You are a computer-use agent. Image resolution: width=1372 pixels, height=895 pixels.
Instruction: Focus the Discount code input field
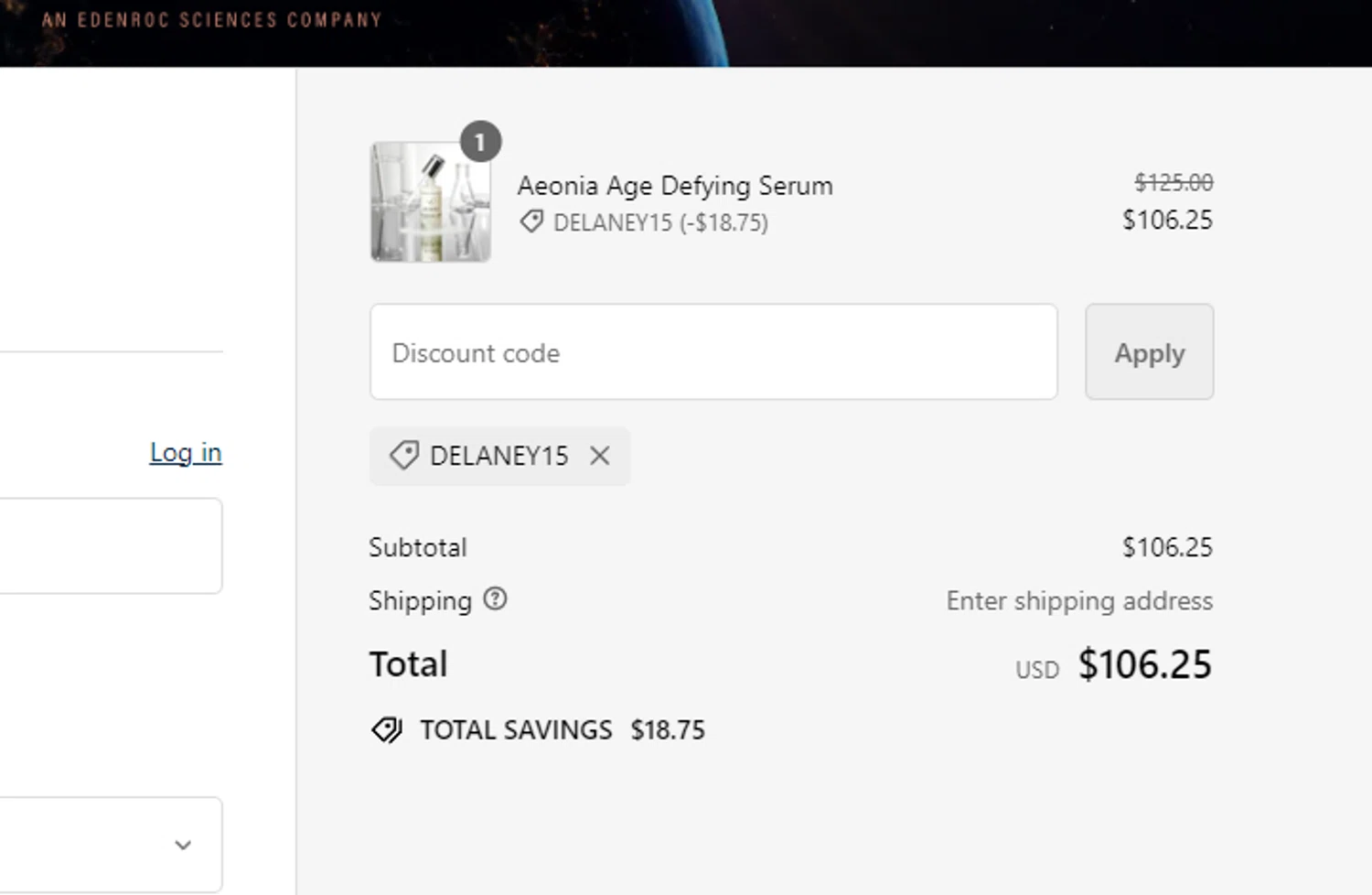(713, 352)
